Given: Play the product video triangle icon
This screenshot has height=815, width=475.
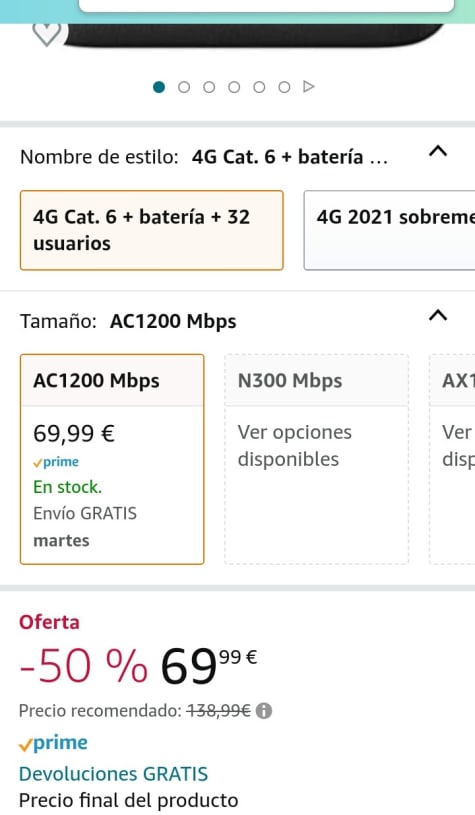Looking at the screenshot, I should tap(309, 86).
